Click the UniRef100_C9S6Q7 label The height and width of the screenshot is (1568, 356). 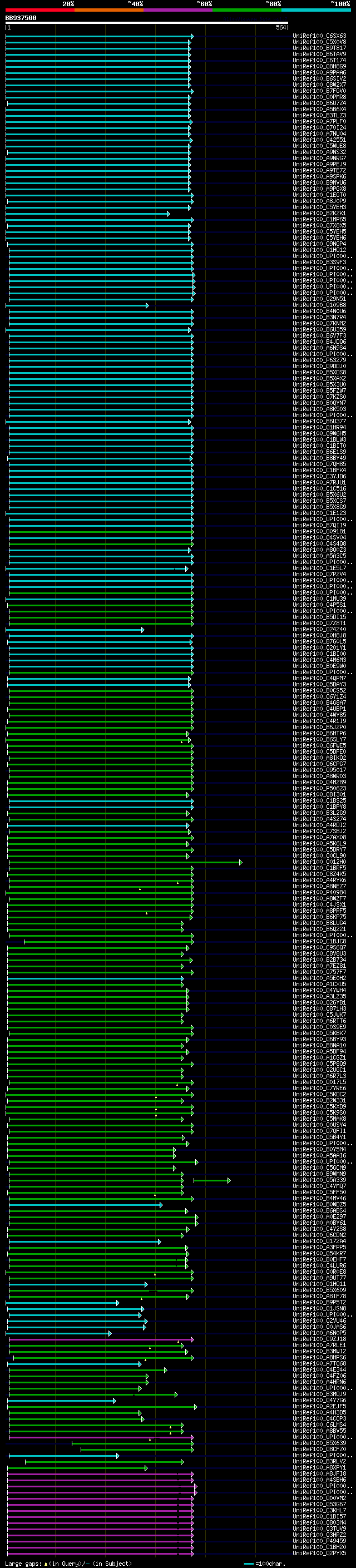pos(319,947)
